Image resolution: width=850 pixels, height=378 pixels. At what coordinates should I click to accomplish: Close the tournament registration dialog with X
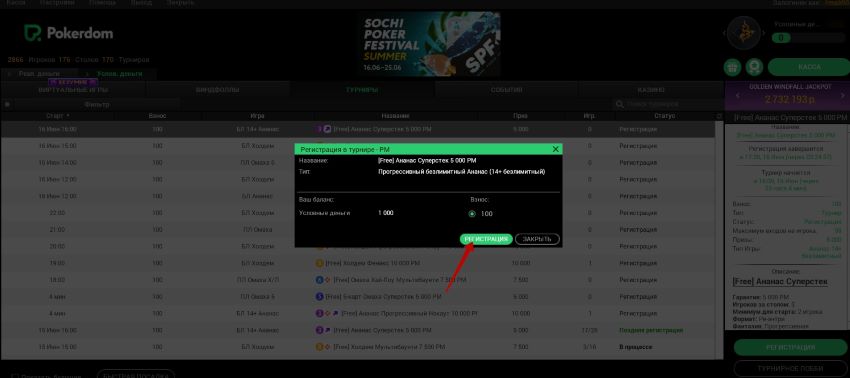[x=555, y=149]
